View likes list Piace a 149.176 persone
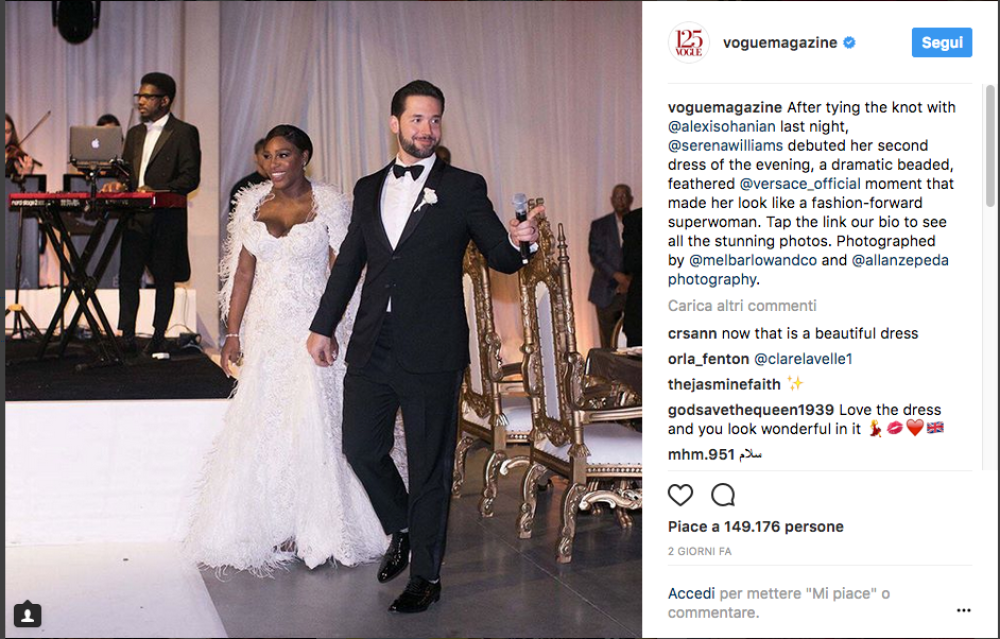 (x=755, y=527)
